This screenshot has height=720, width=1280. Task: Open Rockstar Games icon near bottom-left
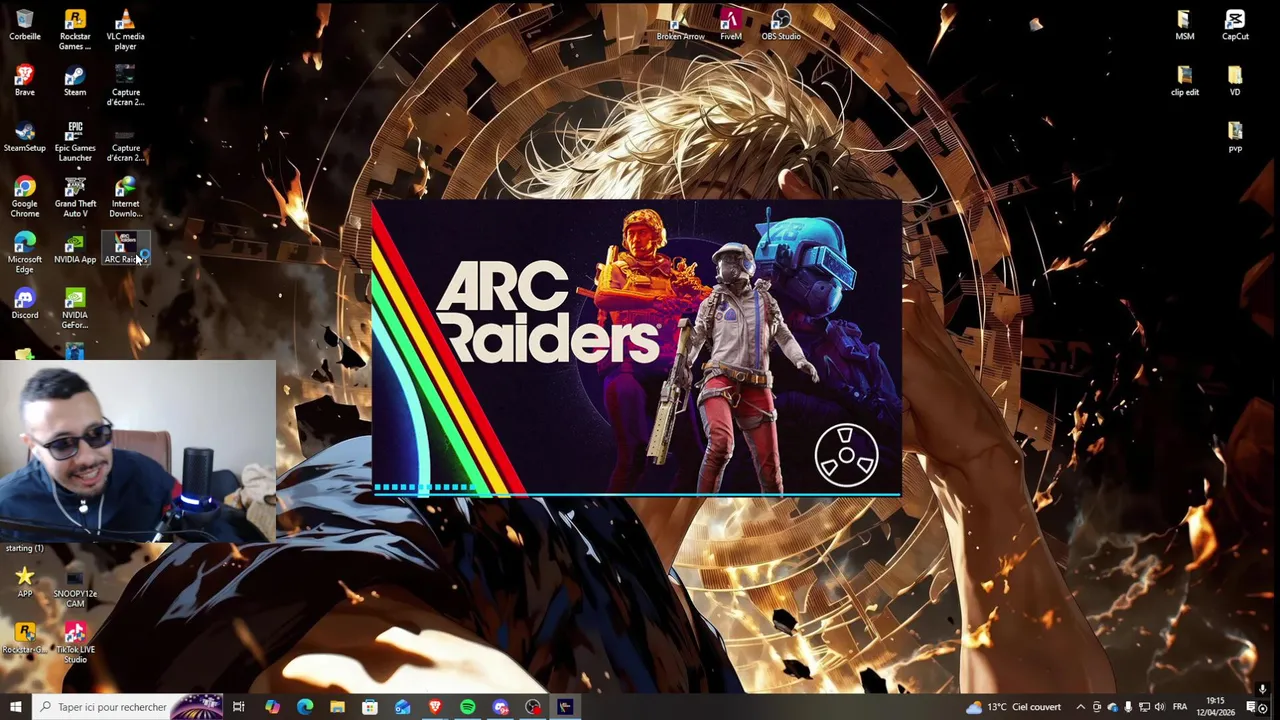[x=25, y=638]
